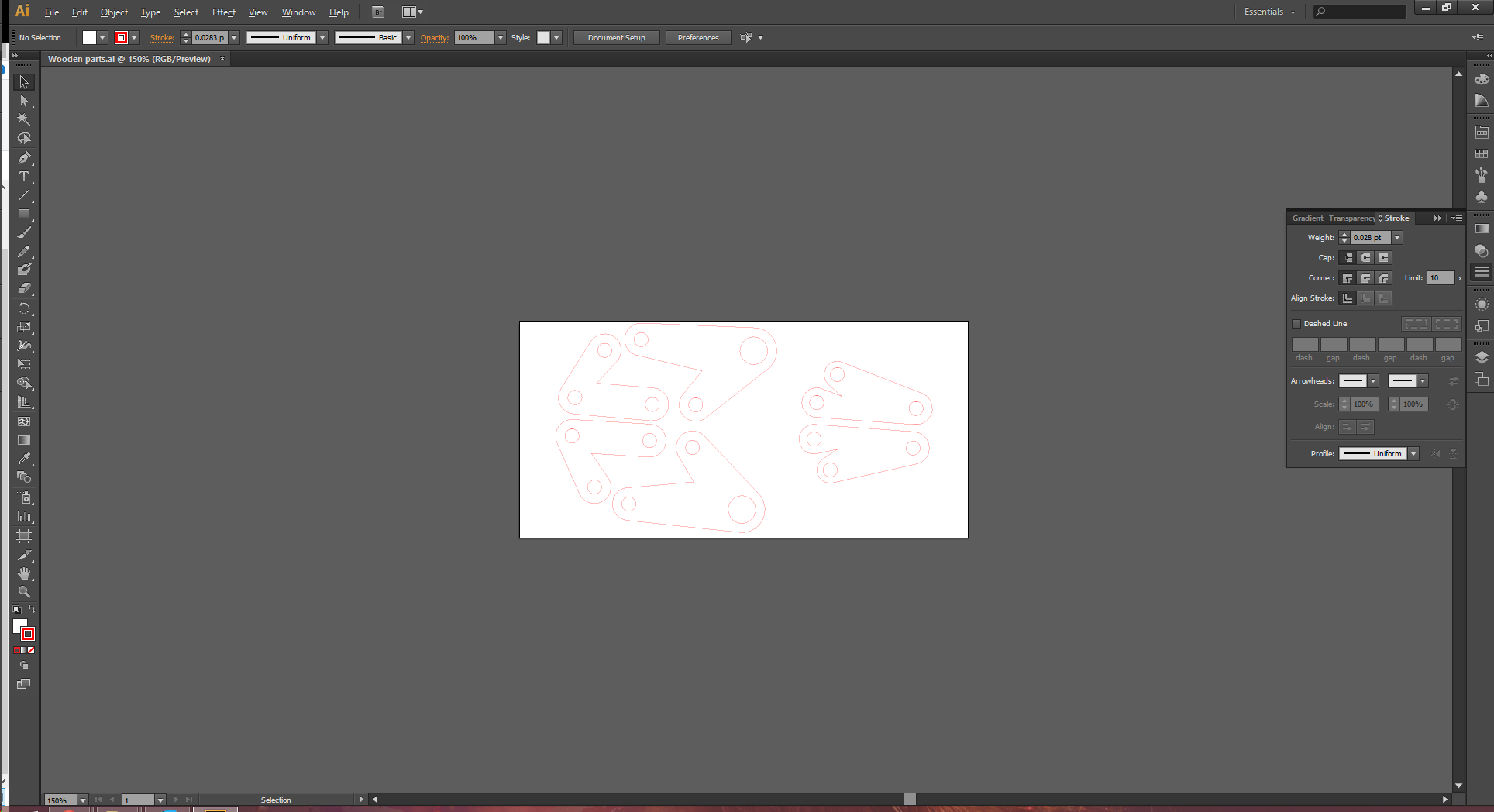Choose the Bevel Join corner option
Viewport: 1494px width, 812px height.
[x=1383, y=278]
